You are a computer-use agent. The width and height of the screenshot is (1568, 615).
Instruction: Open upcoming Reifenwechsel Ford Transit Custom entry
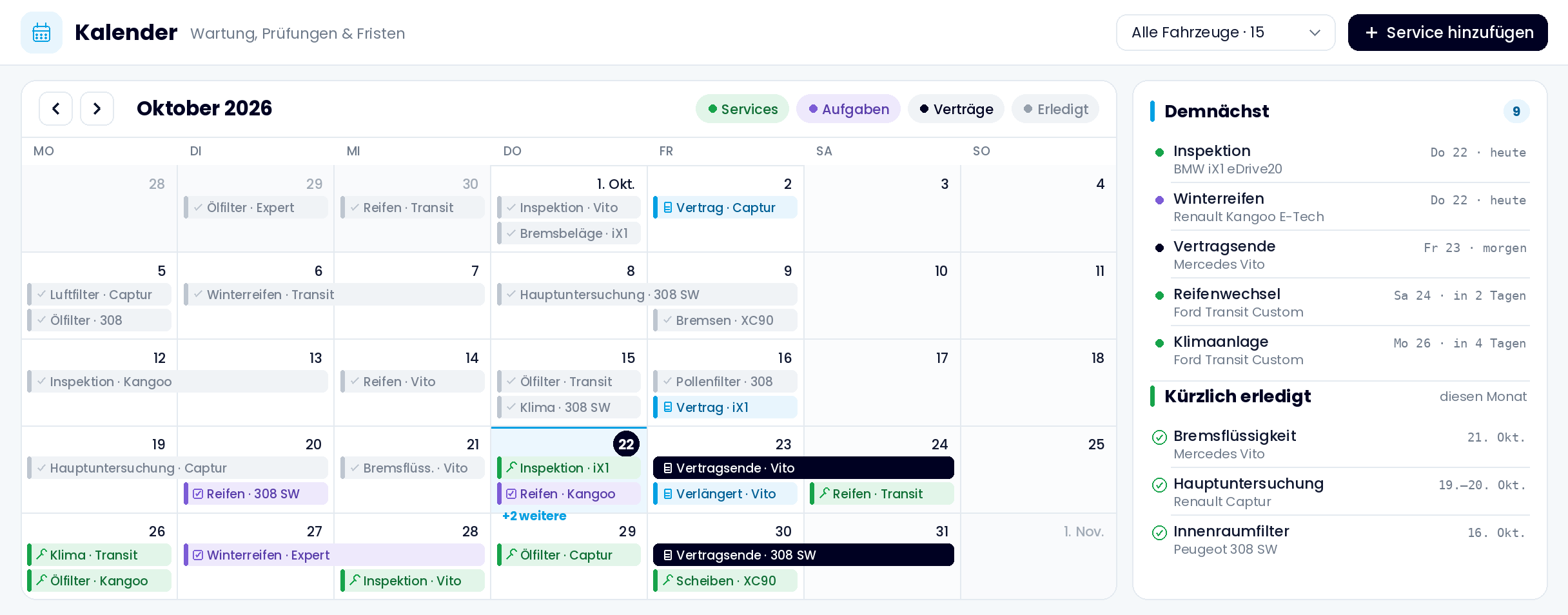(x=1340, y=302)
